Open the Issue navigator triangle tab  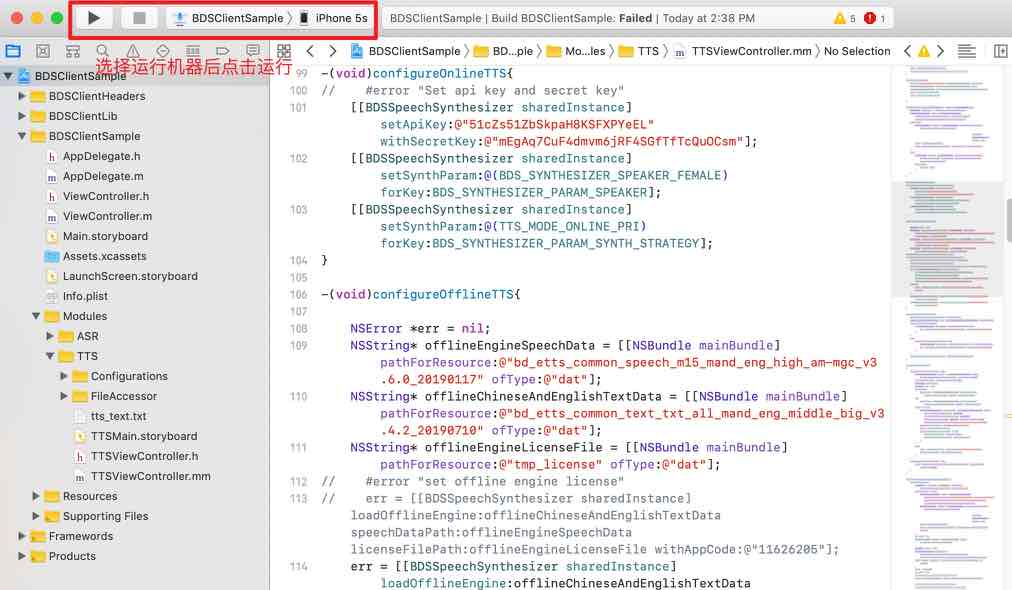[x=133, y=51]
